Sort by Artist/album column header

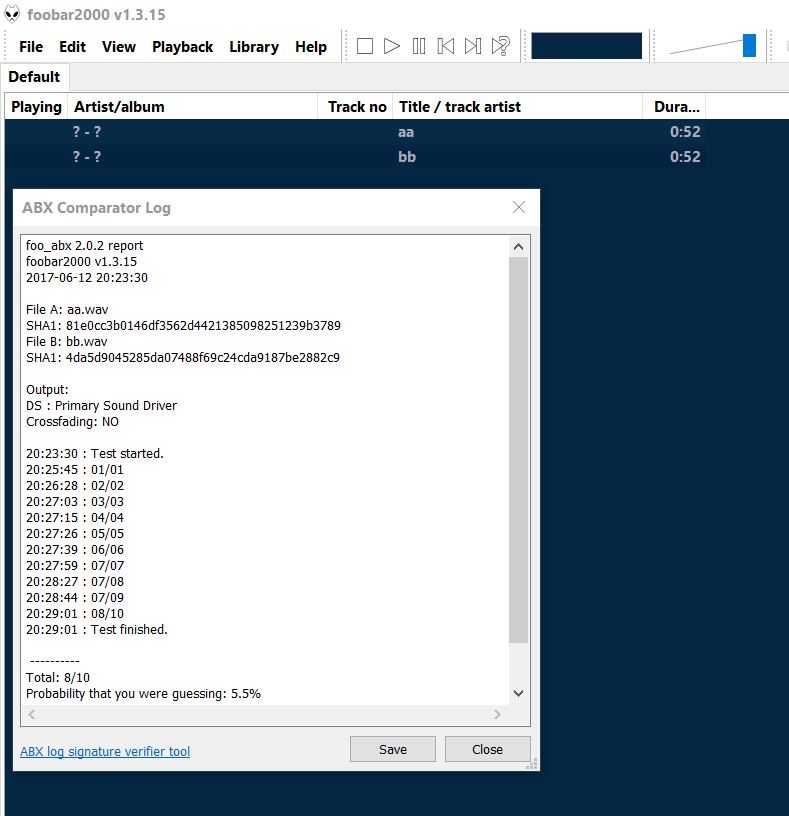[193, 107]
